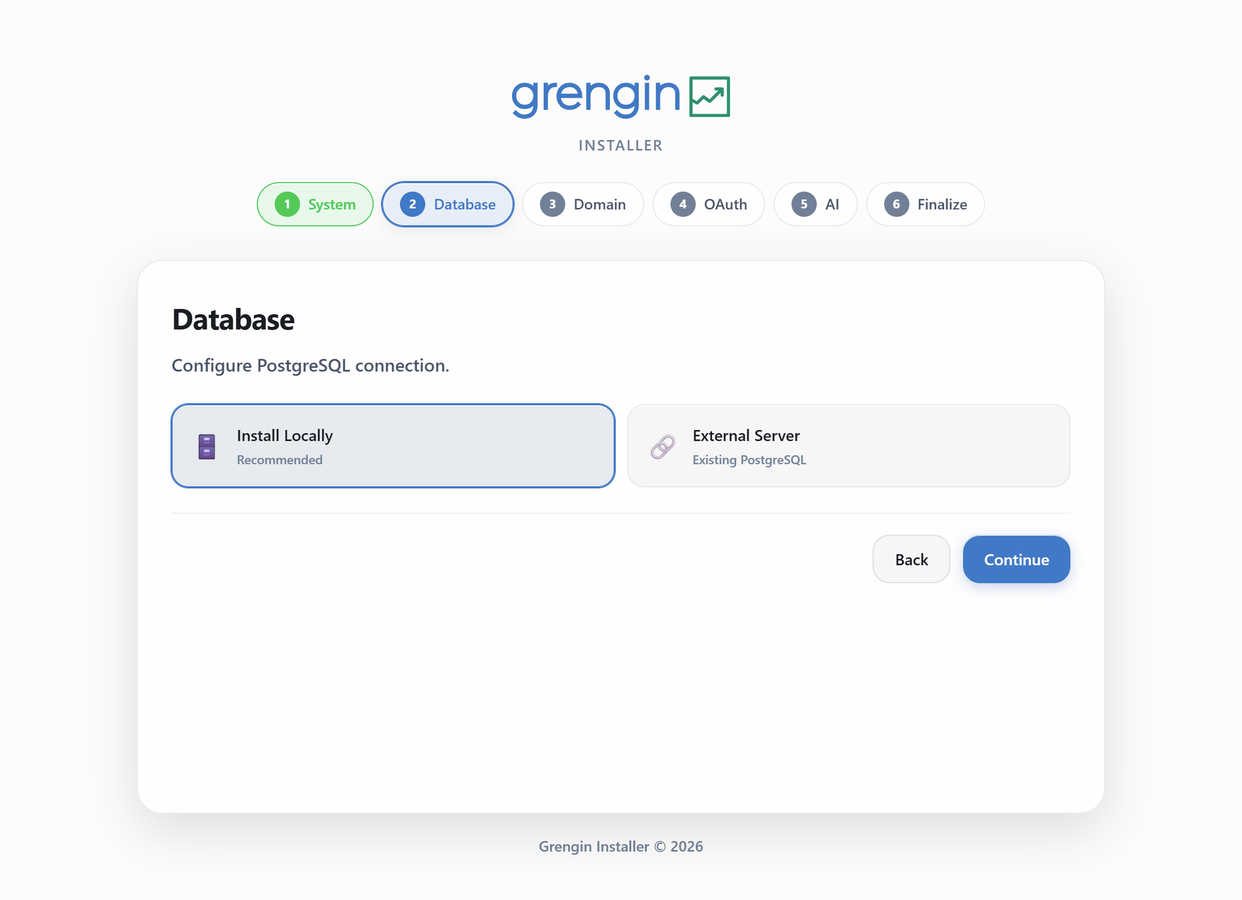This screenshot has width=1242, height=900.
Task: Select the Install Locally option card
Action: (393, 446)
